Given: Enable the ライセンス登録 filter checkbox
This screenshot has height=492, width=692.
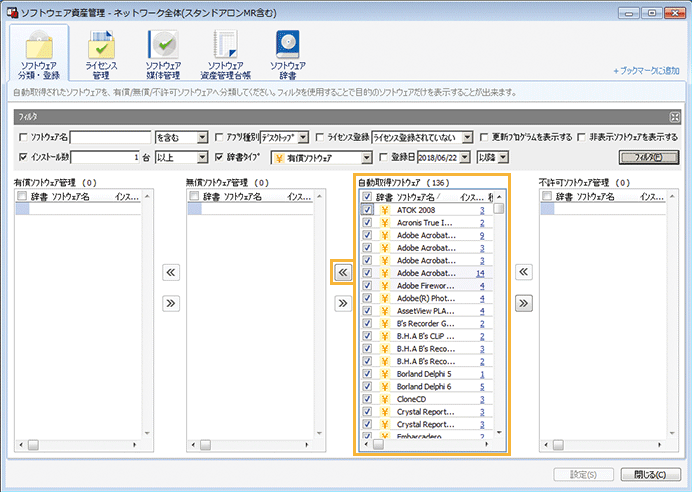Looking at the screenshot, I should coord(320,137).
